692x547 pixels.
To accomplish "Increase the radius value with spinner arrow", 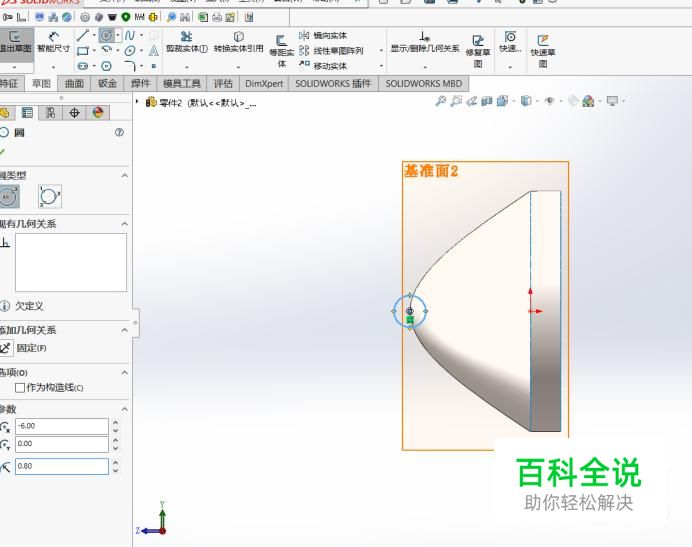I will pyautogui.click(x=116, y=462).
